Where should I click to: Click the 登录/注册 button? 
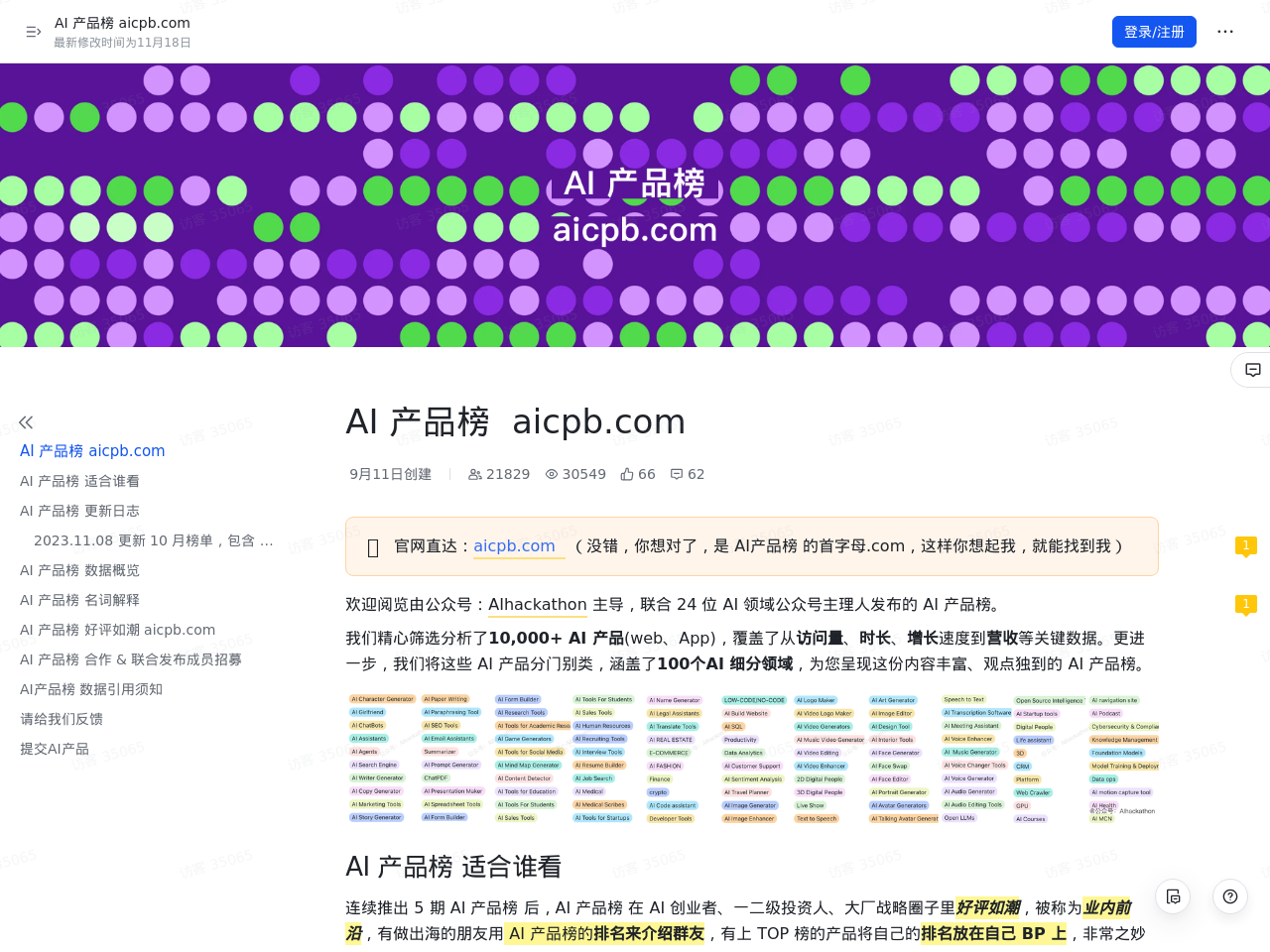[x=1154, y=32]
